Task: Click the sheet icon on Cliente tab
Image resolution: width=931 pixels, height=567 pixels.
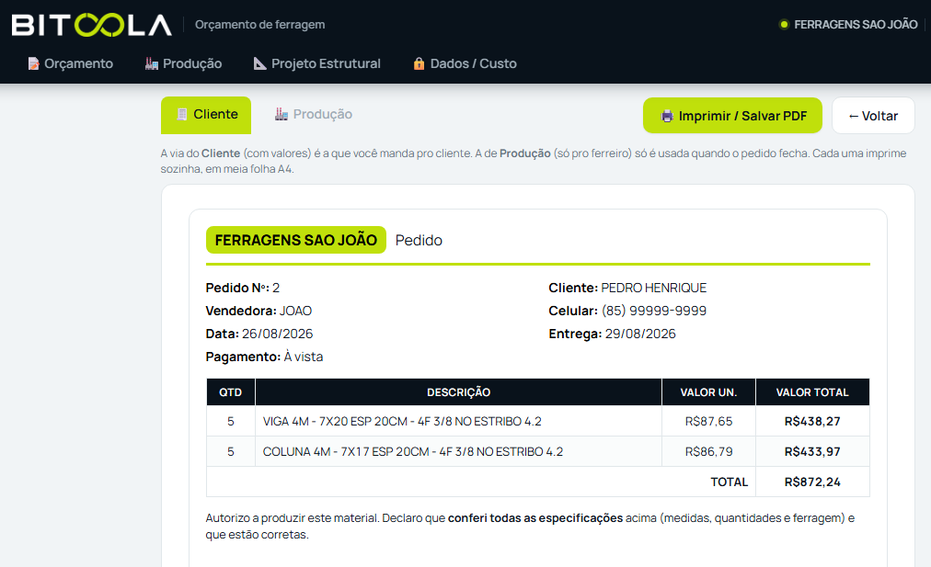Action: (x=182, y=114)
